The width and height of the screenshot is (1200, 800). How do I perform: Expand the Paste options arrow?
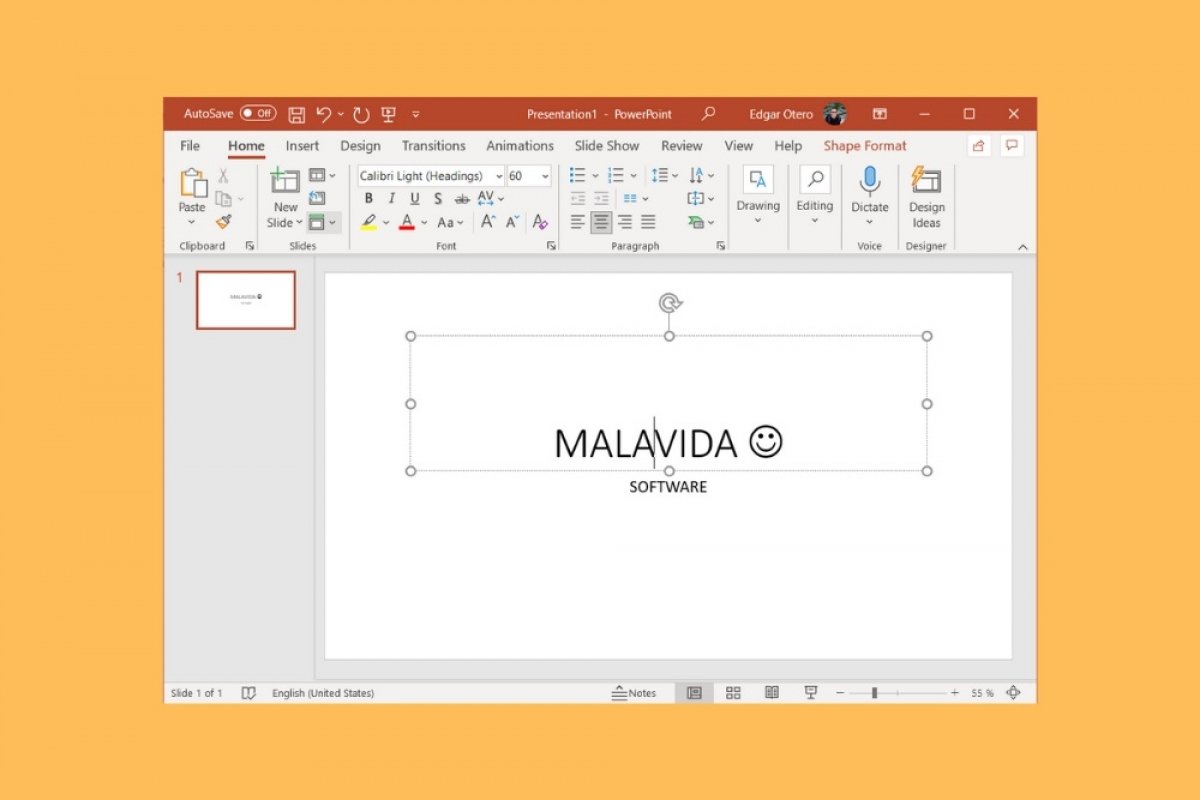coord(192,222)
